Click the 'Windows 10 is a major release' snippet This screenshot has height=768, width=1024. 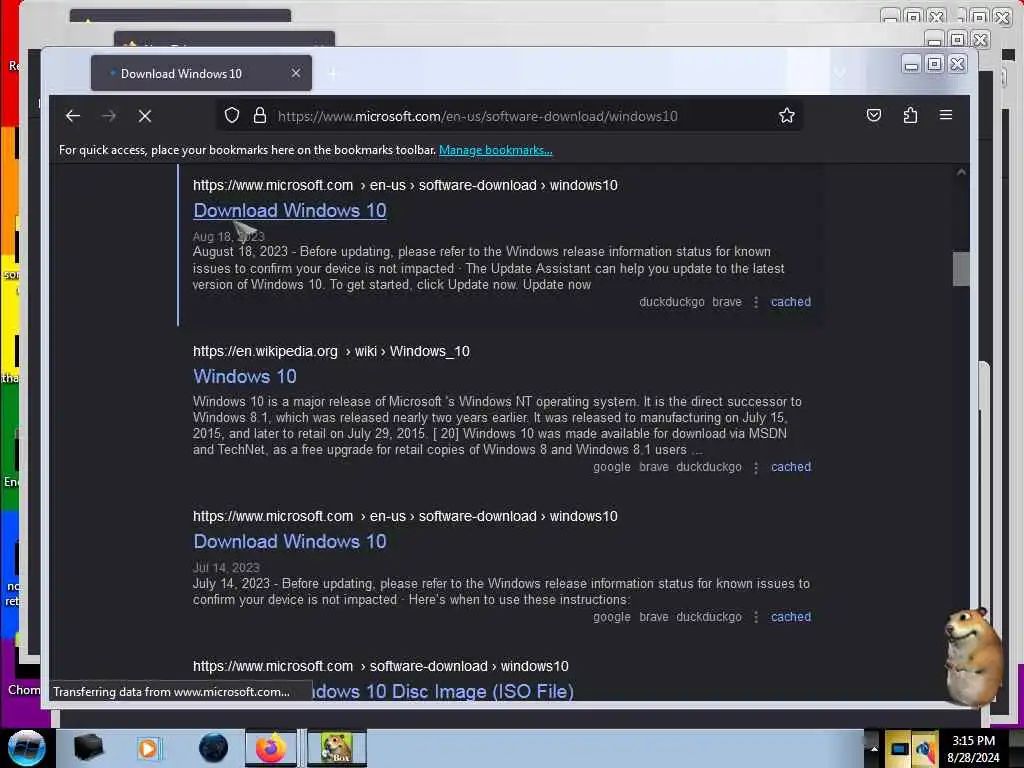pos(497,425)
